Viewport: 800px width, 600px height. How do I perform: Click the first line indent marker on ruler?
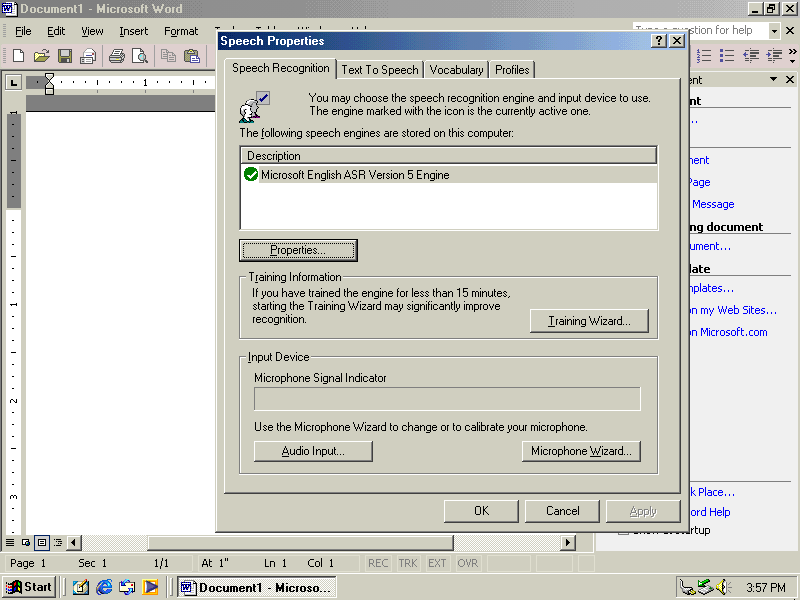pos(49,77)
